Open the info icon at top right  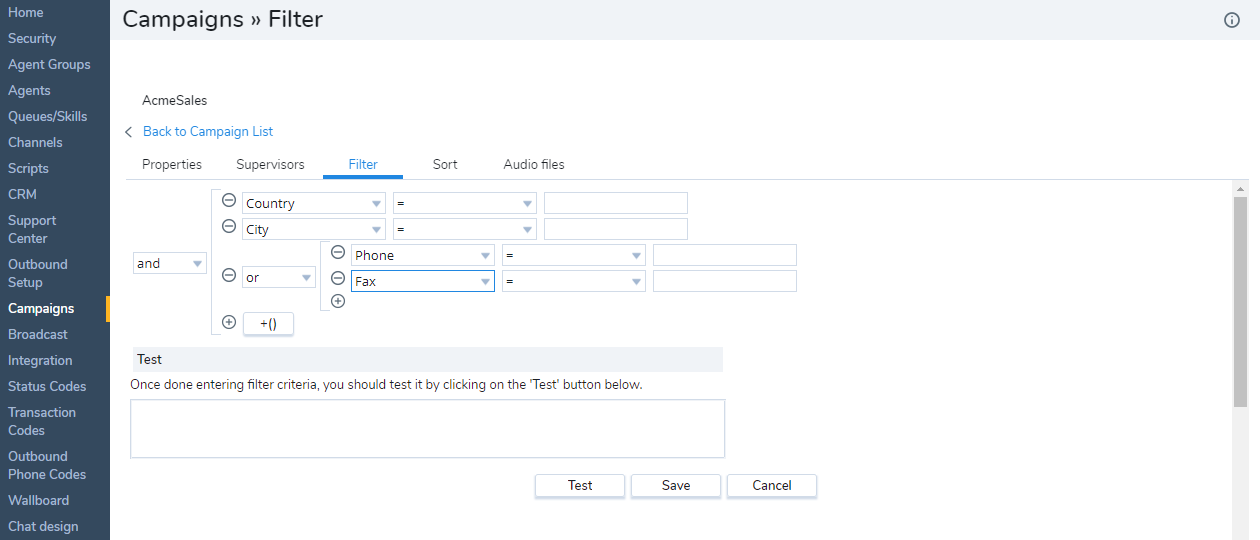[1232, 20]
